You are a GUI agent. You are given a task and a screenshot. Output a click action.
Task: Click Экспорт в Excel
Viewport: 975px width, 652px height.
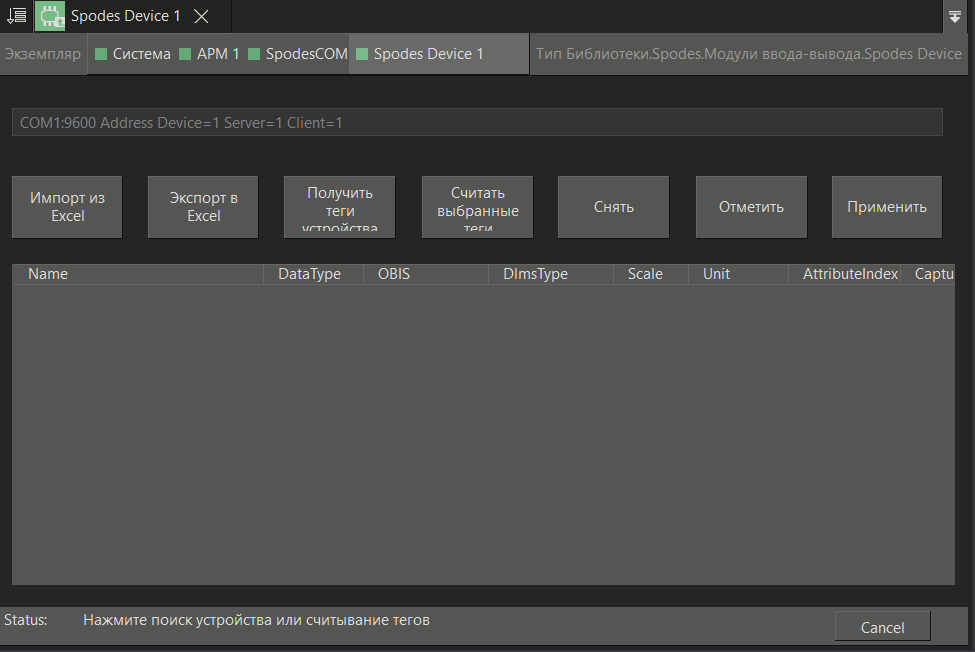pos(202,206)
